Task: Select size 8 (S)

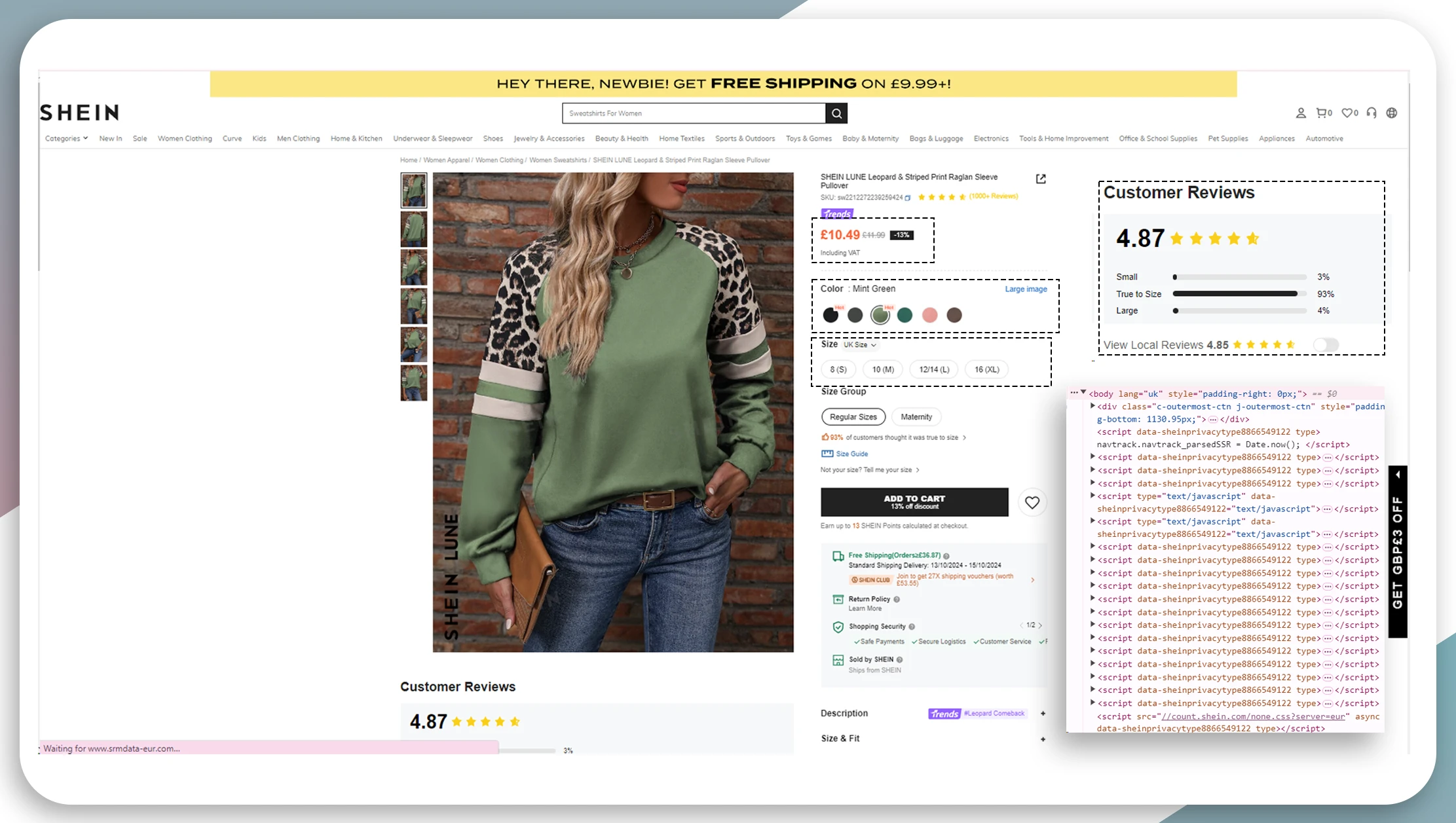Action: coord(838,369)
